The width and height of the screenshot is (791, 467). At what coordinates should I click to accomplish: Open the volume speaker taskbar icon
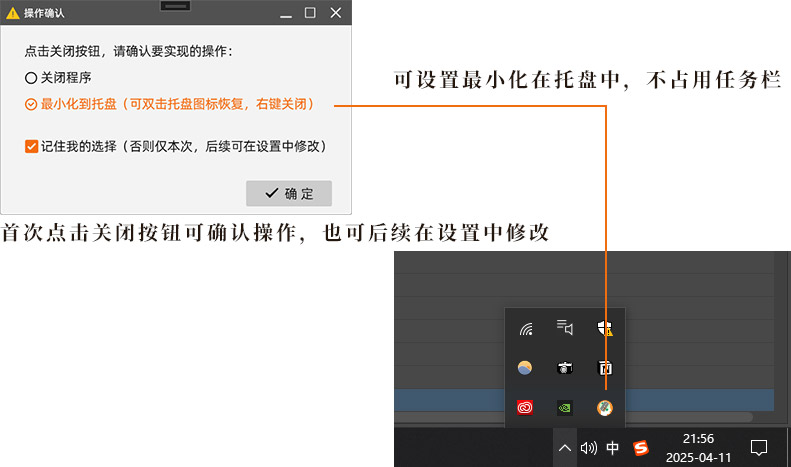(x=588, y=448)
